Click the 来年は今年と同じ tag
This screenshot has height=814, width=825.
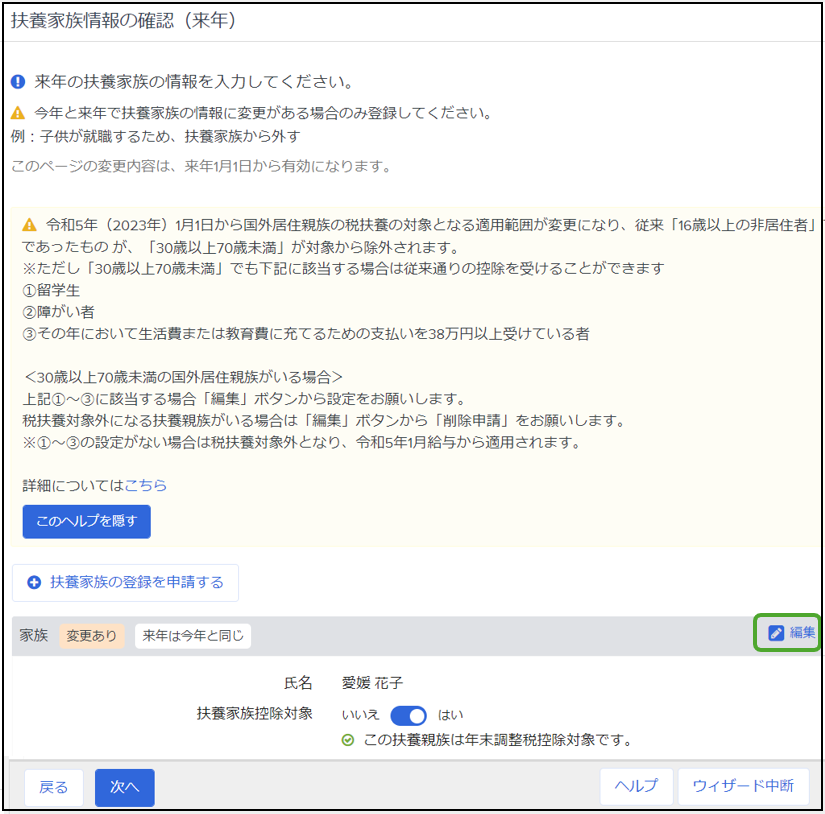click(193, 636)
